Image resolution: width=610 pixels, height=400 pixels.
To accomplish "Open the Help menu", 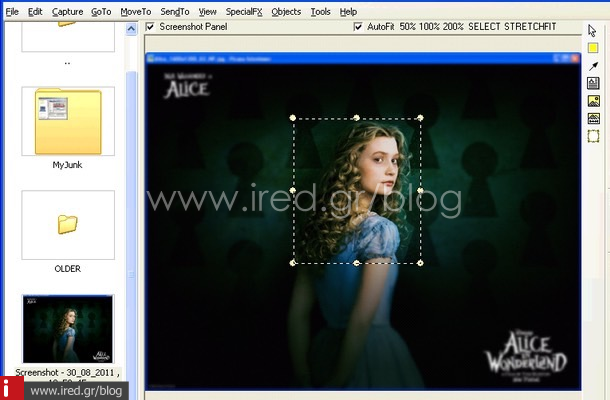I will point(348,12).
